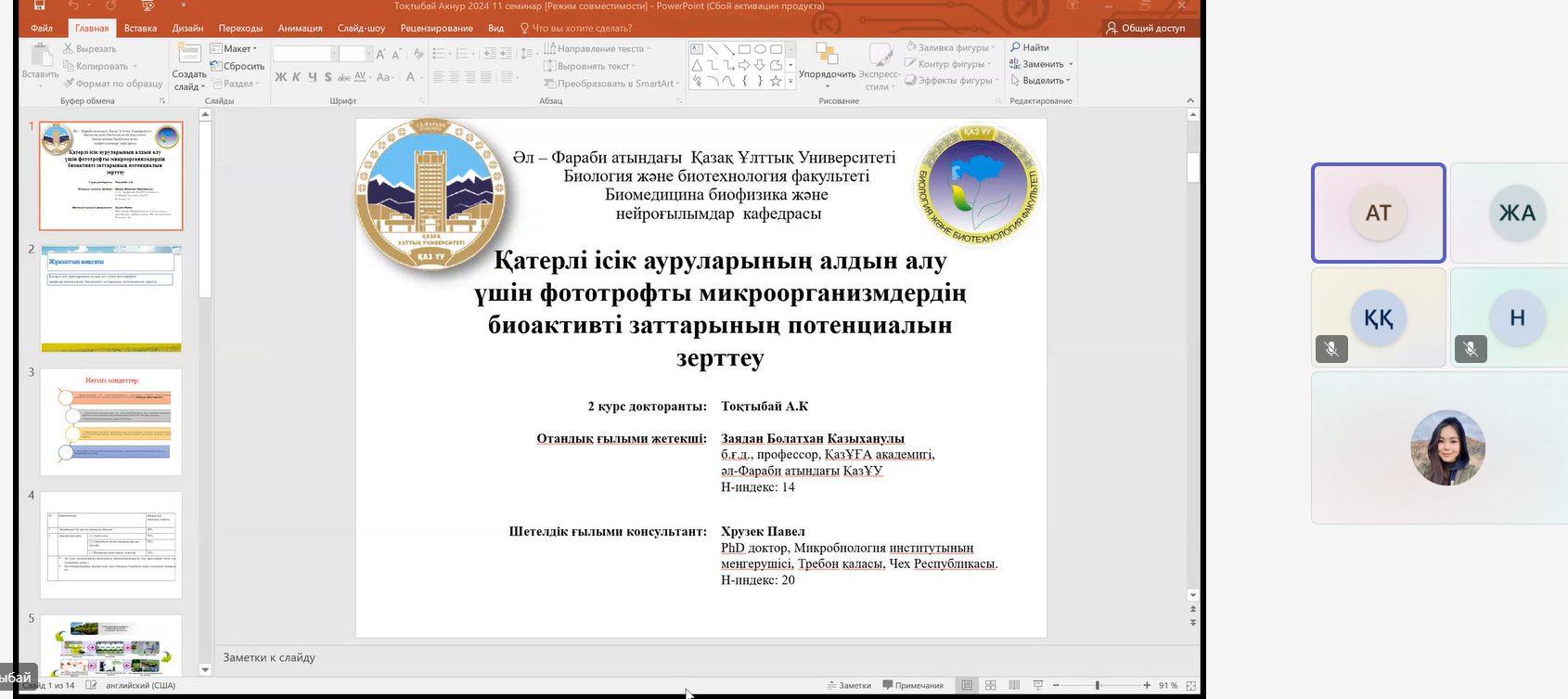This screenshot has width=1568, height=699.
Task: Select the rectangle shape in shapes gallery
Action: 744,49
